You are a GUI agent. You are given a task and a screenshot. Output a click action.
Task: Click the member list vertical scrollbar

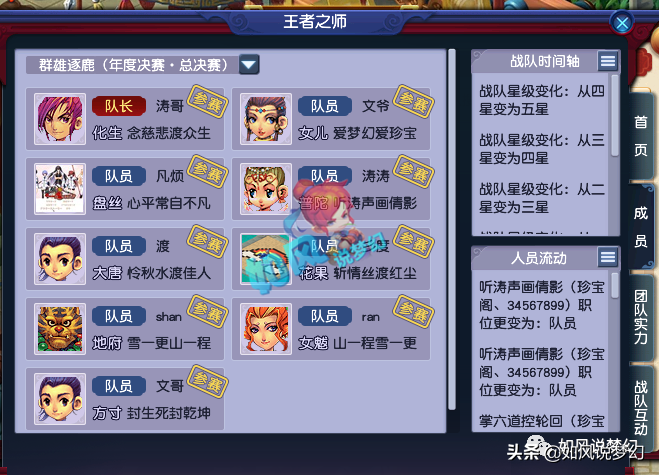(452, 230)
